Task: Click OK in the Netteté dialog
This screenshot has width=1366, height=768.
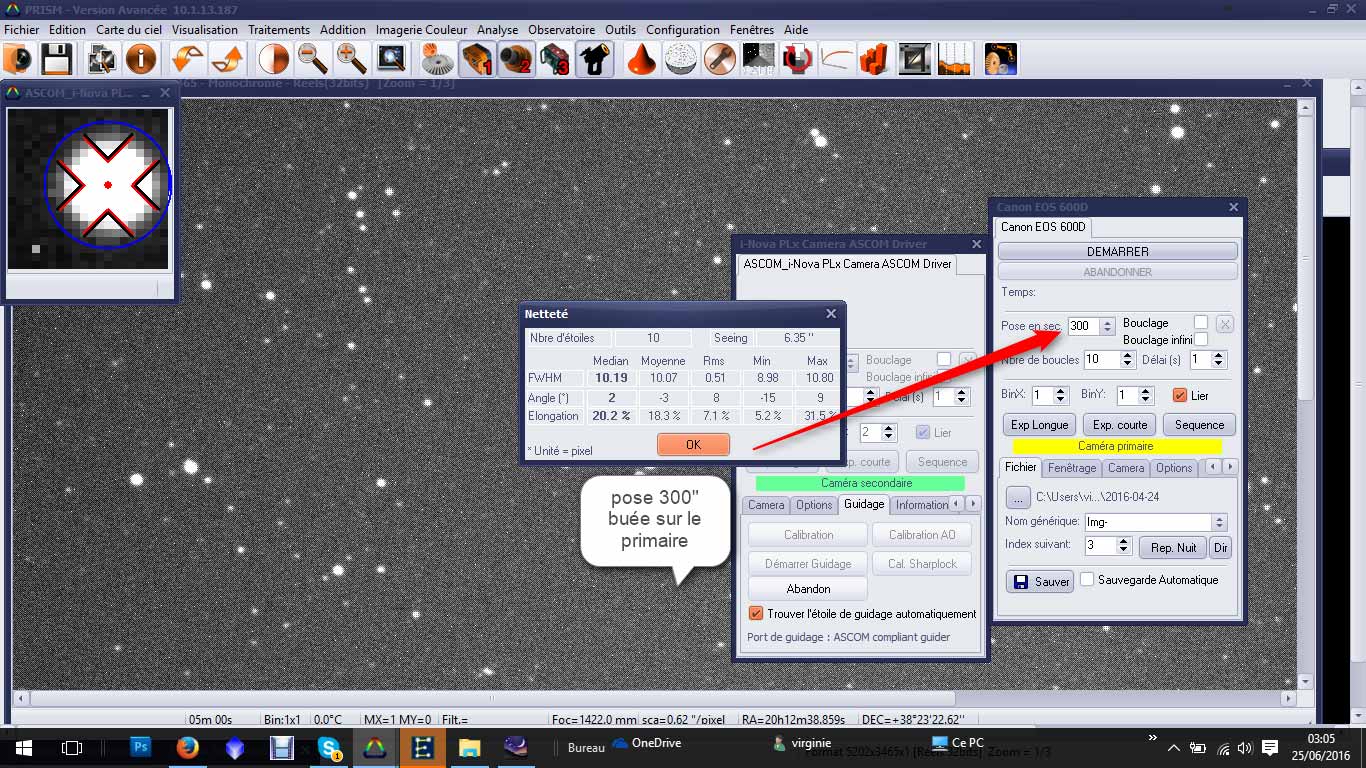Action: 693,445
